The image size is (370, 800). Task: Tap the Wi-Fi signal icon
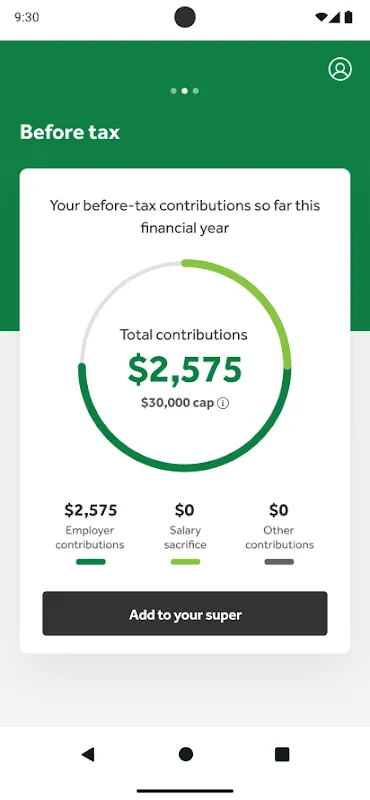pyautogui.click(x=322, y=17)
